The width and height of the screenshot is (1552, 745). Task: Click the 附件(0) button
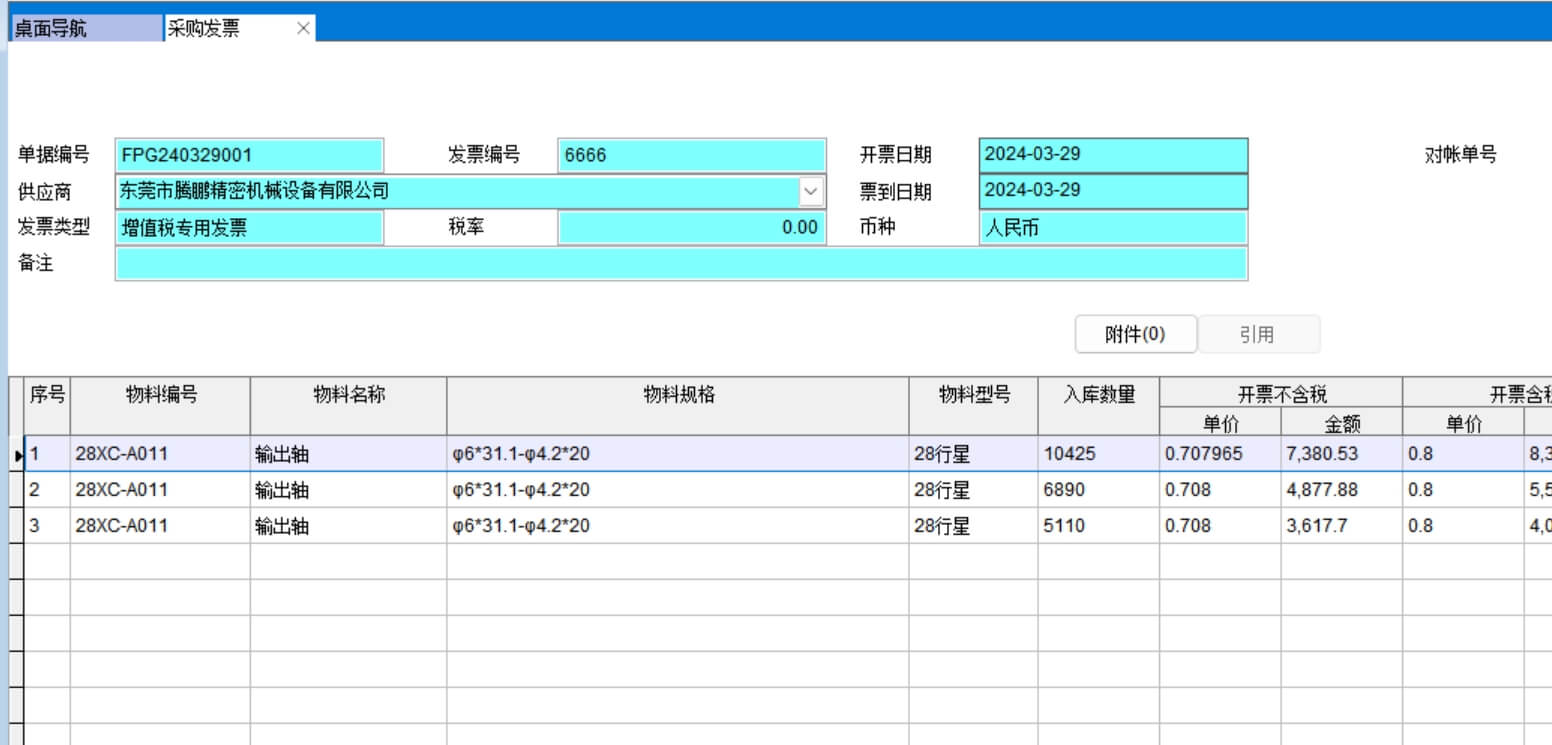point(1135,335)
